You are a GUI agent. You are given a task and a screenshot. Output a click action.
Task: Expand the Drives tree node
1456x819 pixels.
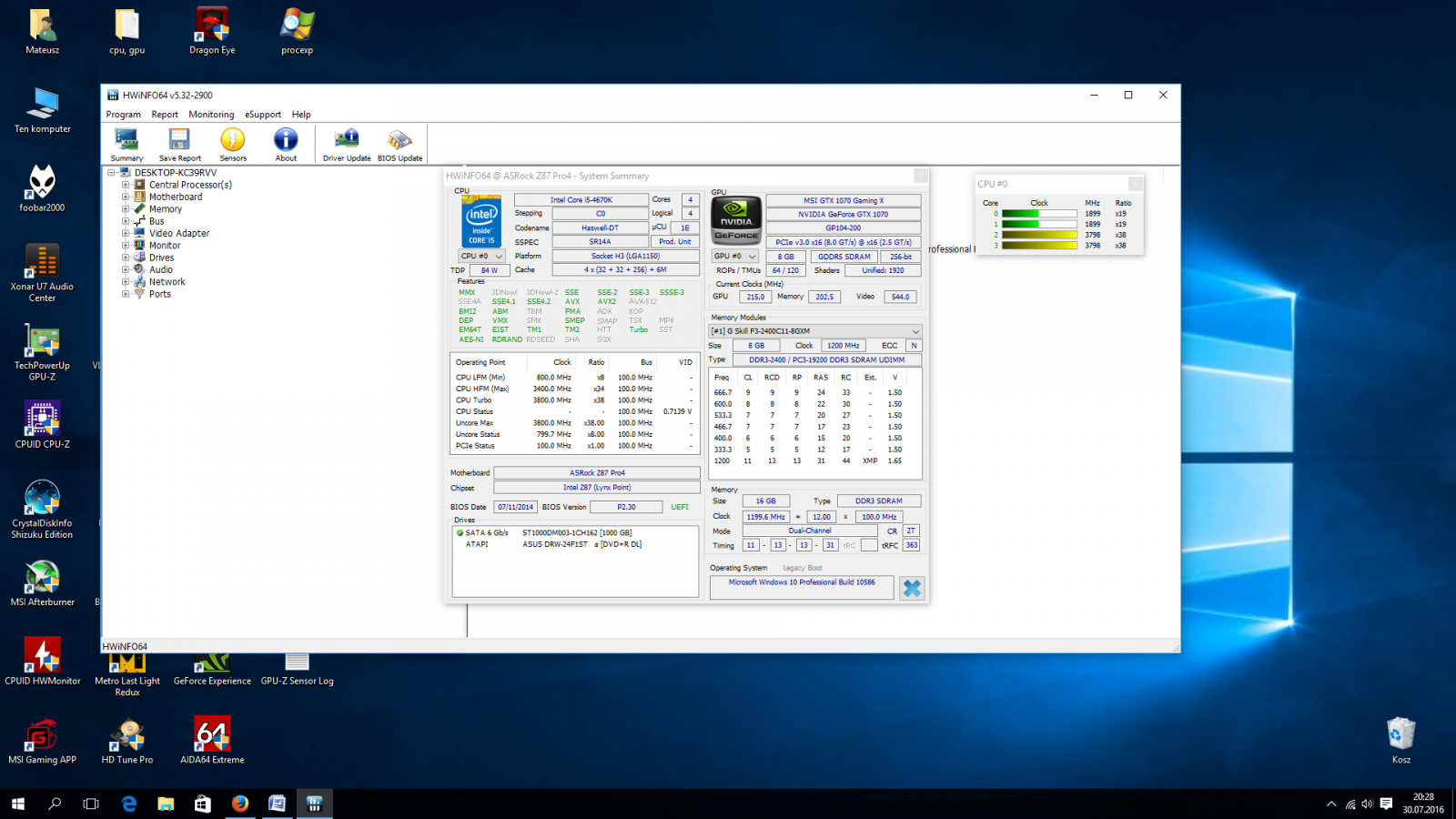[126, 258]
